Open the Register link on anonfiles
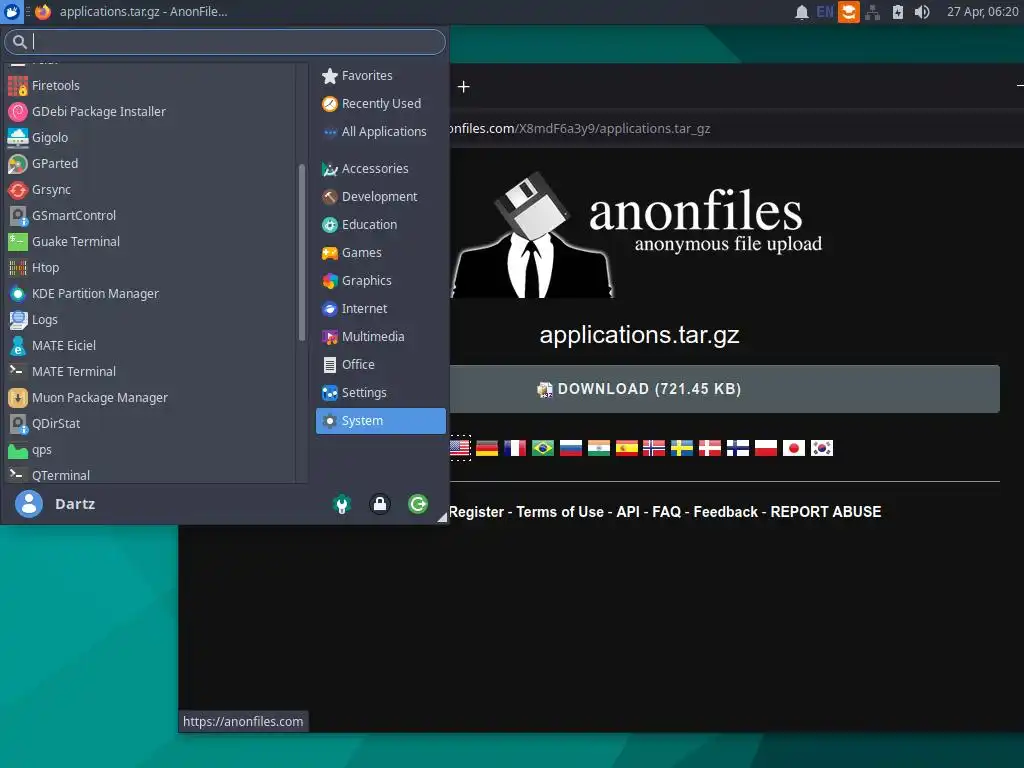Image resolution: width=1024 pixels, height=768 pixels. coord(477,512)
